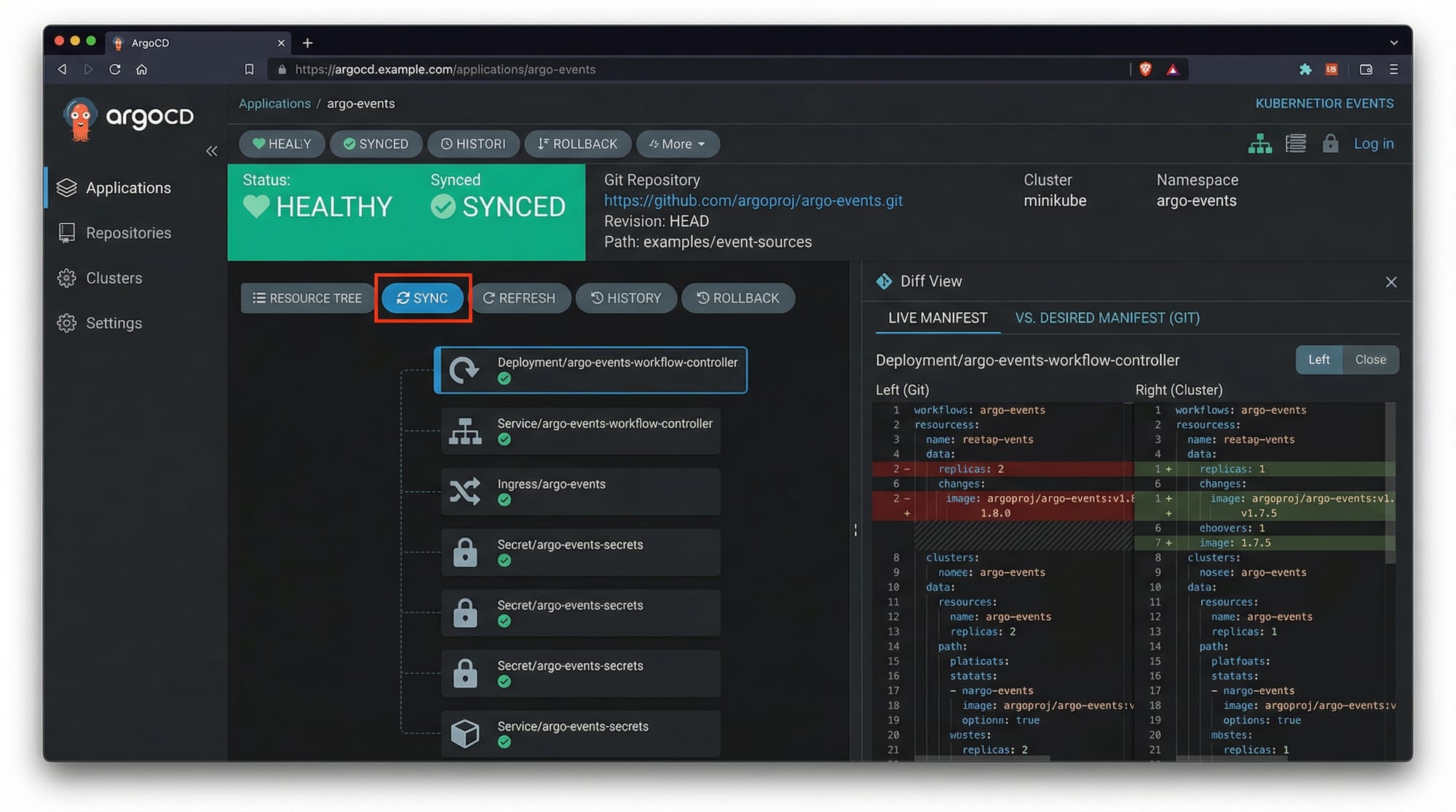Toggle the SYNCED status filter
The width and height of the screenshot is (1456, 812).
(376, 143)
